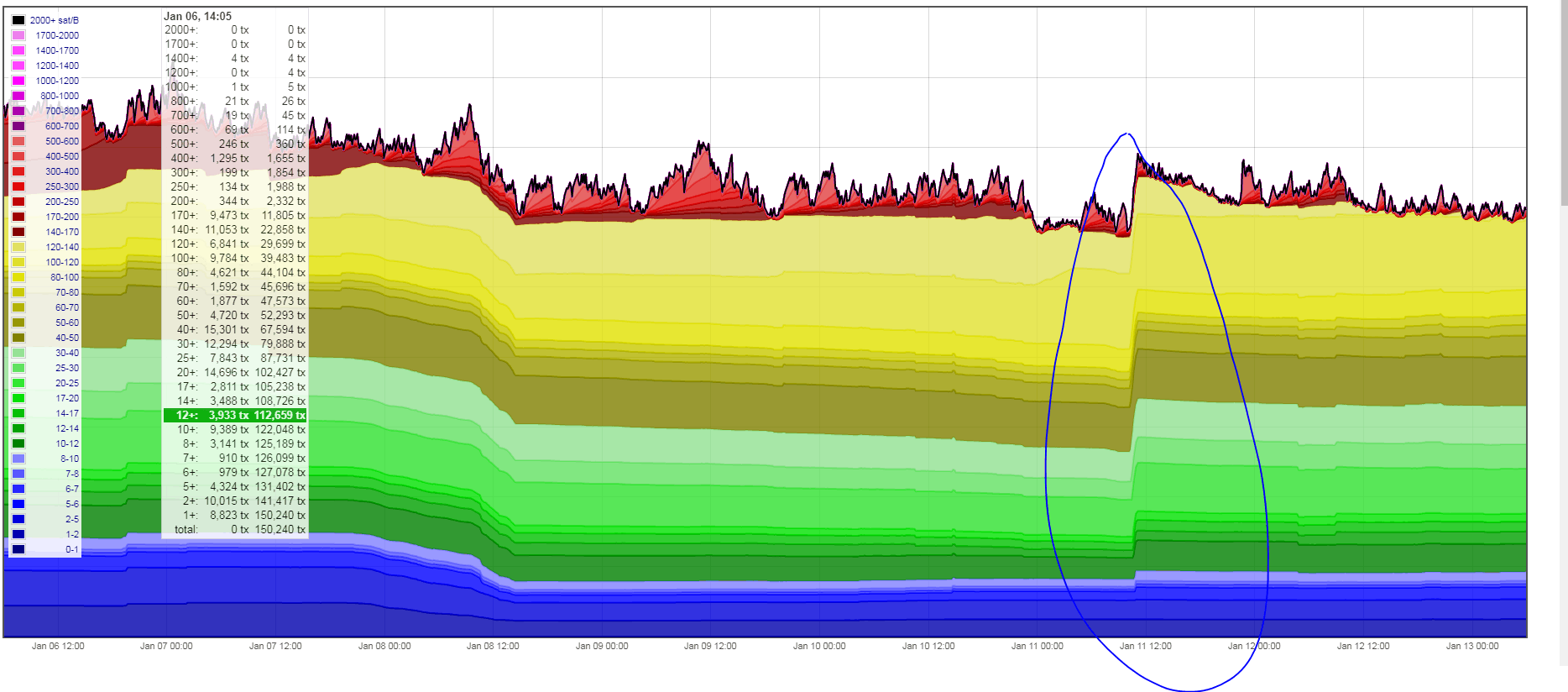
Task: Select the "Jan 09 00:00" axis label
Action: [x=602, y=646]
